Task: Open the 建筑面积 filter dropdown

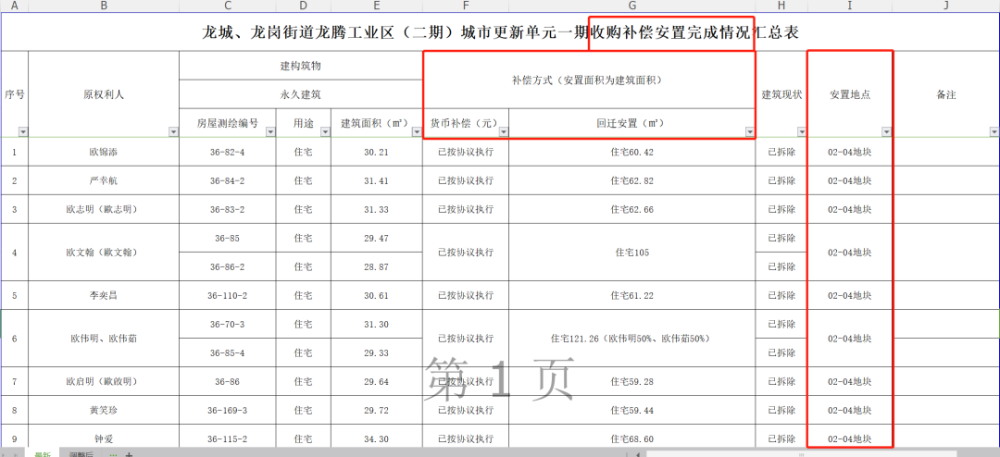Action: [x=416, y=132]
